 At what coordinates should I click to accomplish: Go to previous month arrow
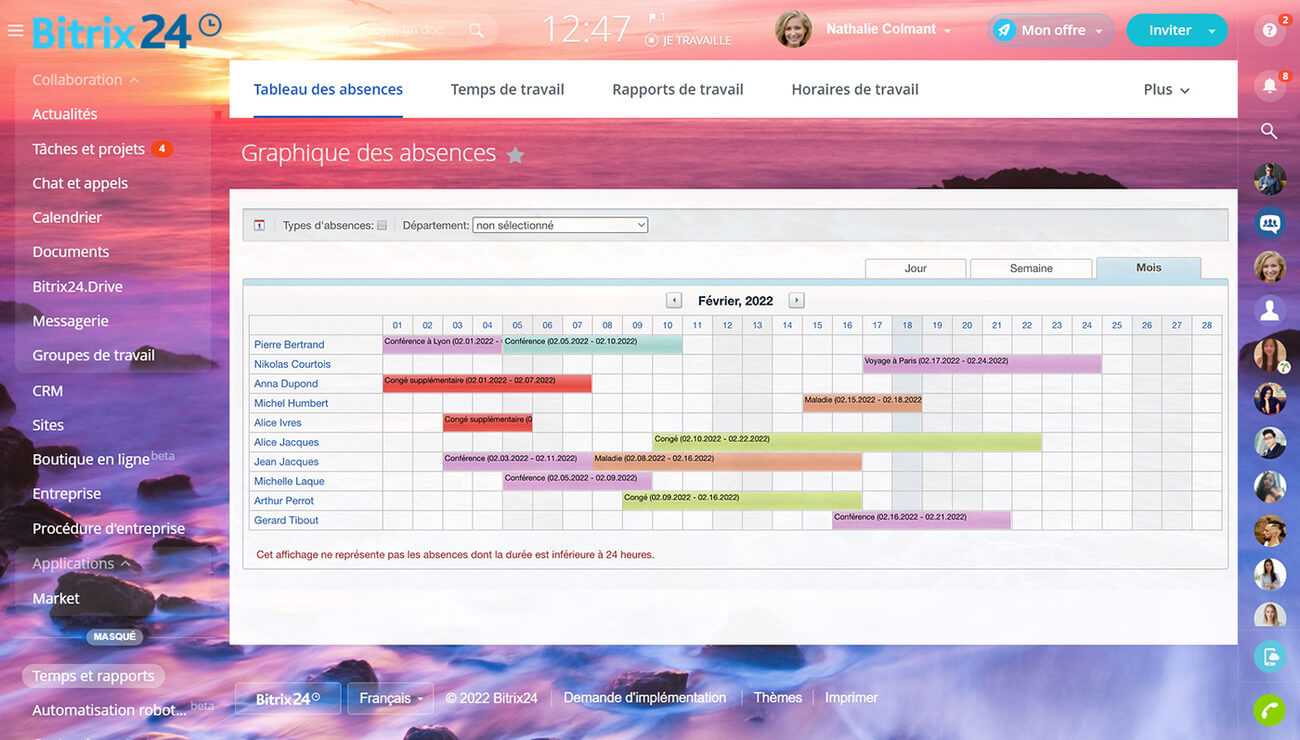point(674,300)
